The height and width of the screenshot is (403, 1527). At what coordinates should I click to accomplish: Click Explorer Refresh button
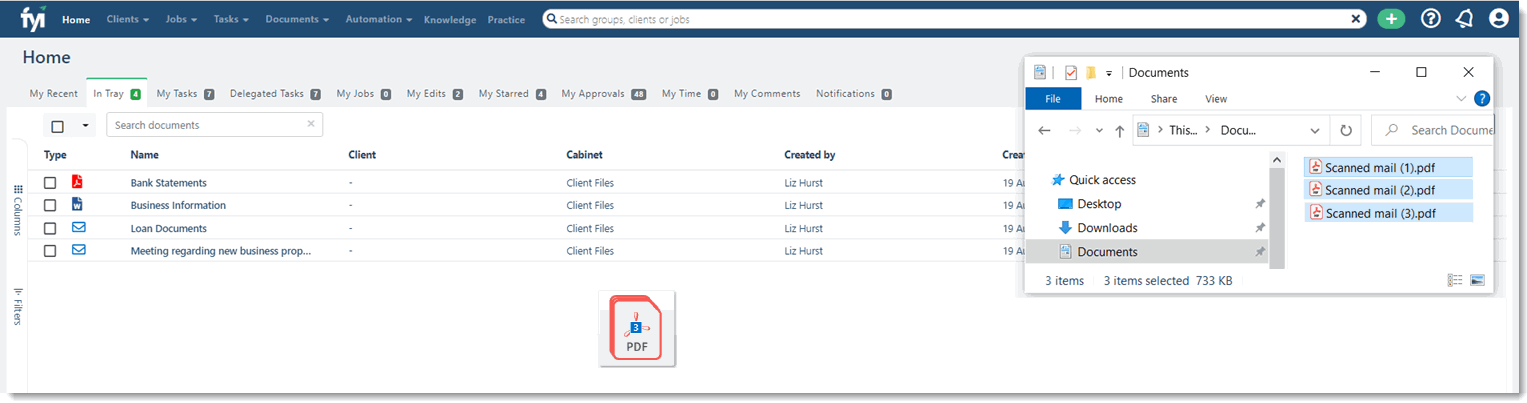click(x=1346, y=130)
